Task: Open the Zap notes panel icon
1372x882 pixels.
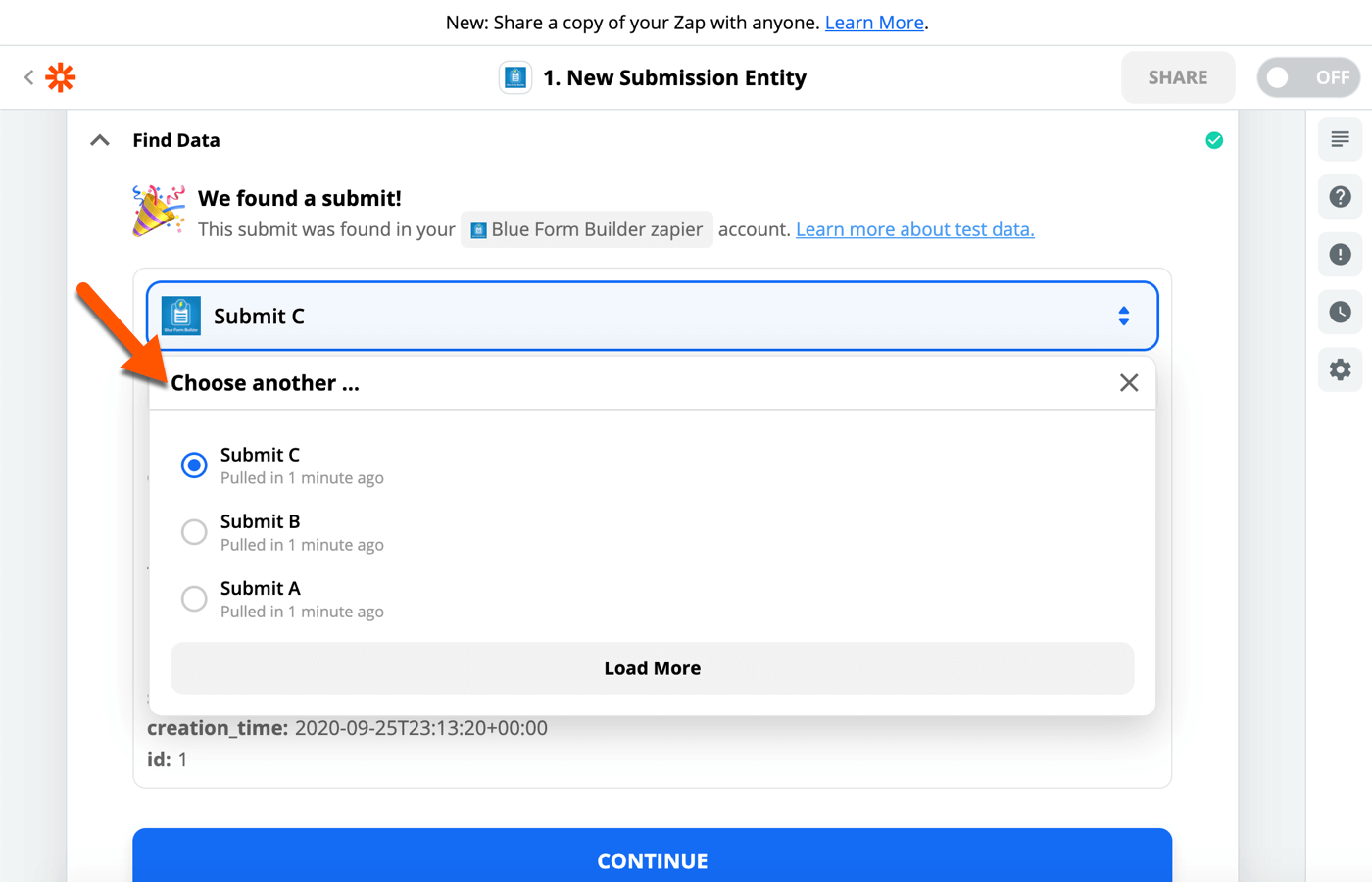Action: click(1341, 139)
